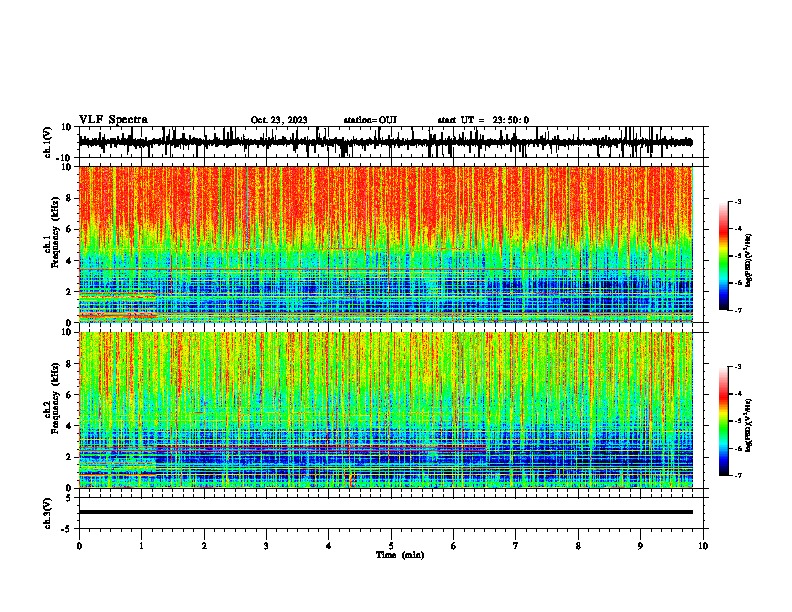Click the time axis tick label "3"
The height and width of the screenshot is (612, 792).
tap(266, 546)
